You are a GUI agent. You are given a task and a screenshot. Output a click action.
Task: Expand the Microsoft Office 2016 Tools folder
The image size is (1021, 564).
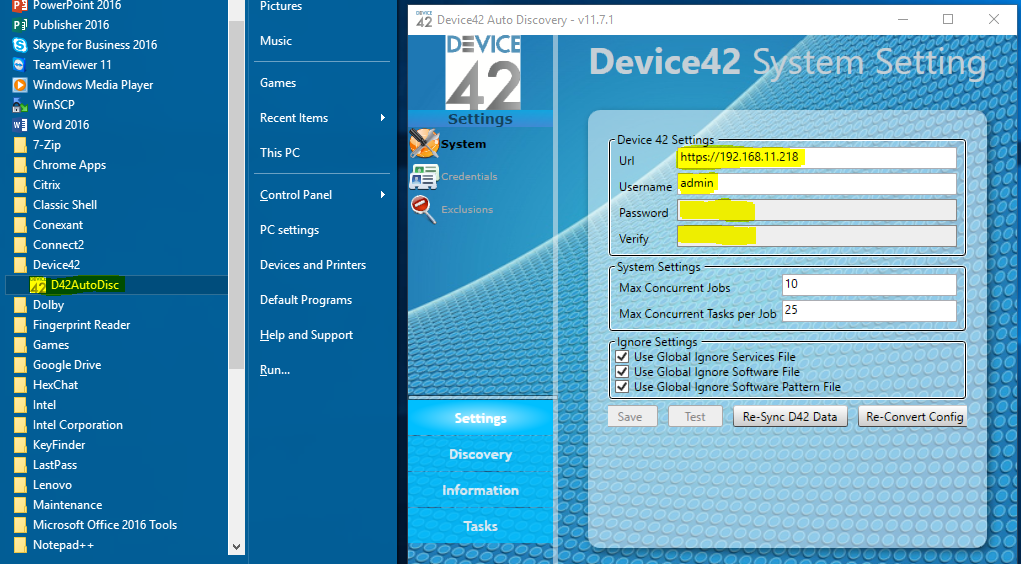point(95,525)
